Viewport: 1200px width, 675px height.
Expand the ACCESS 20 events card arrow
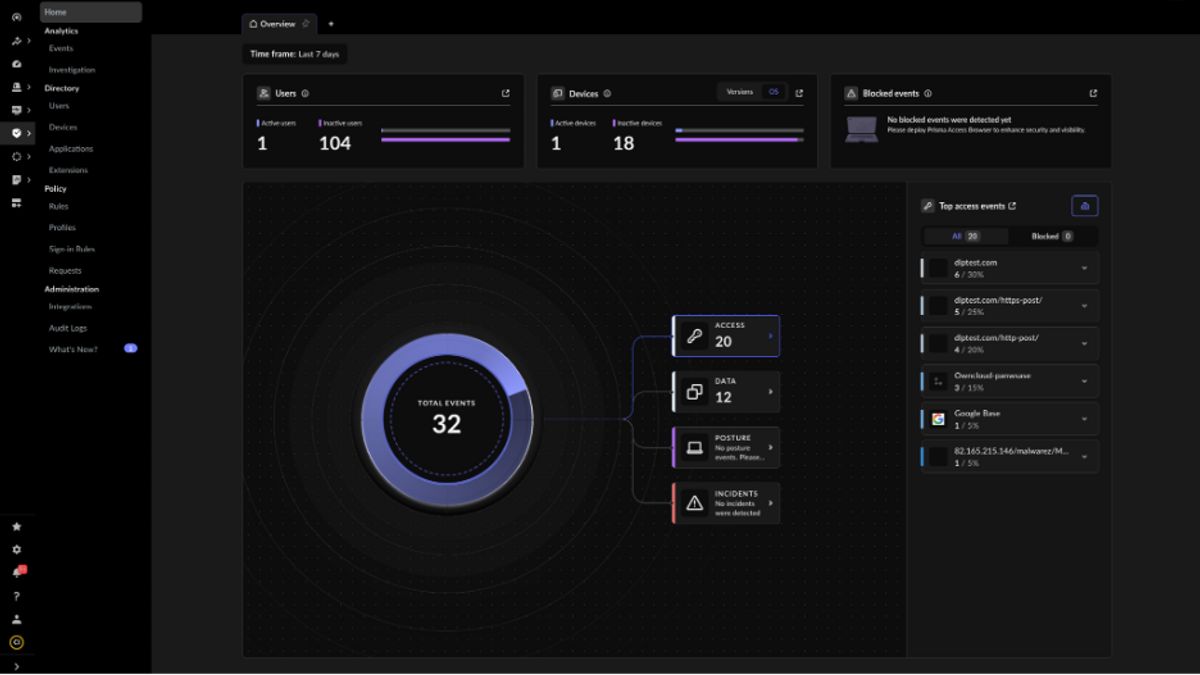point(770,336)
